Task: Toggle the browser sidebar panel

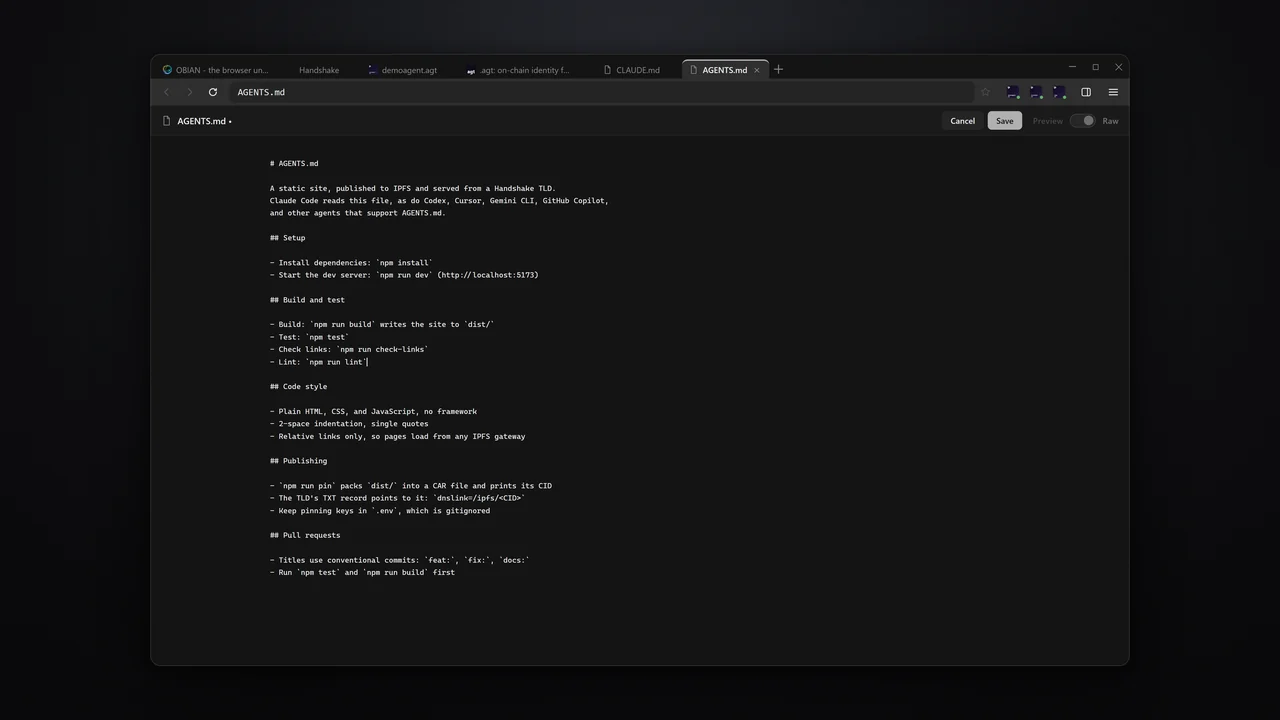Action: [x=1086, y=92]
